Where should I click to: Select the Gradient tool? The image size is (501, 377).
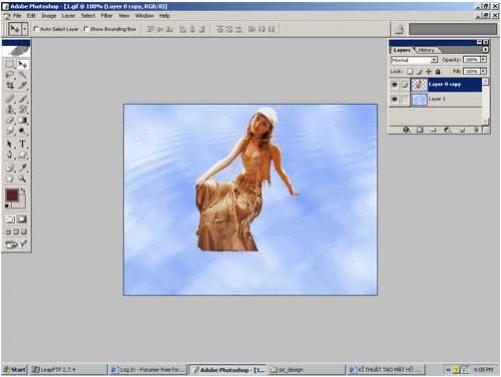tap(23, 120)
